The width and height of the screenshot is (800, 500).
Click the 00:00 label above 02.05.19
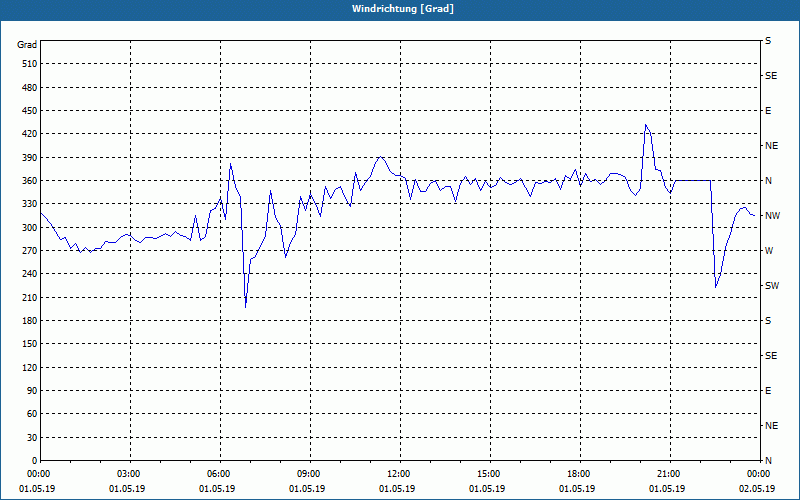coord(760,474)
